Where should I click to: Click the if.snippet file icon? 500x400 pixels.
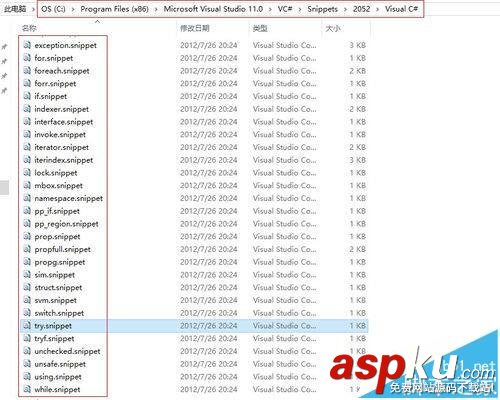click(x=27, y=96)
